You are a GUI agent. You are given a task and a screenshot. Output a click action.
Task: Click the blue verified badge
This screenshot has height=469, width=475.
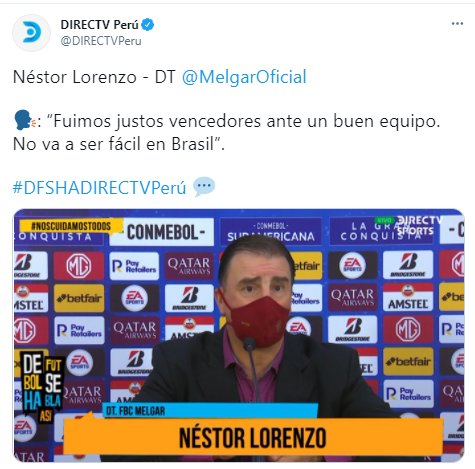(x=148, y=25)
